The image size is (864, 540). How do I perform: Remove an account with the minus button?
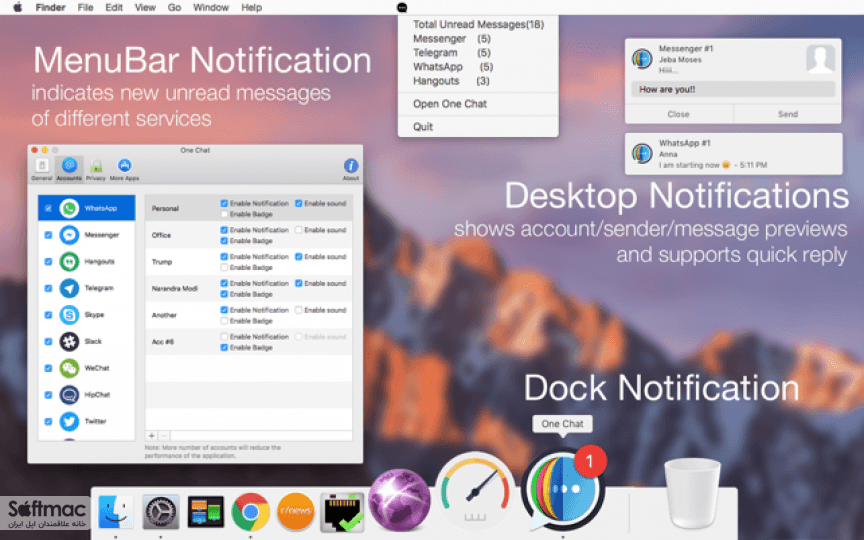164,435
